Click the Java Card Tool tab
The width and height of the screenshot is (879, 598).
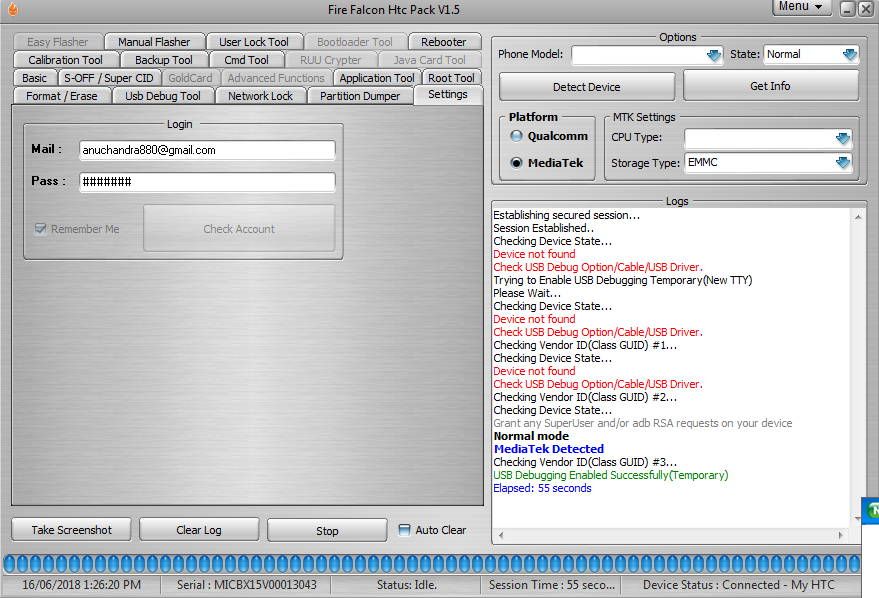coord(429,60)
